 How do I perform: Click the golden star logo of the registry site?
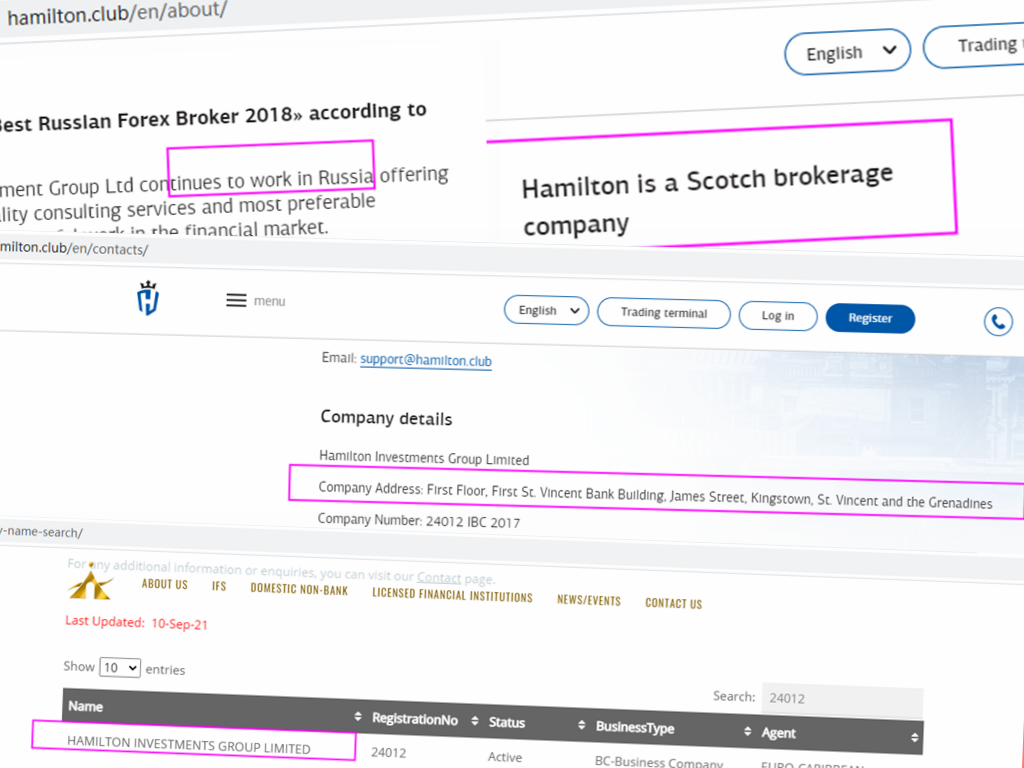point(90,583)
